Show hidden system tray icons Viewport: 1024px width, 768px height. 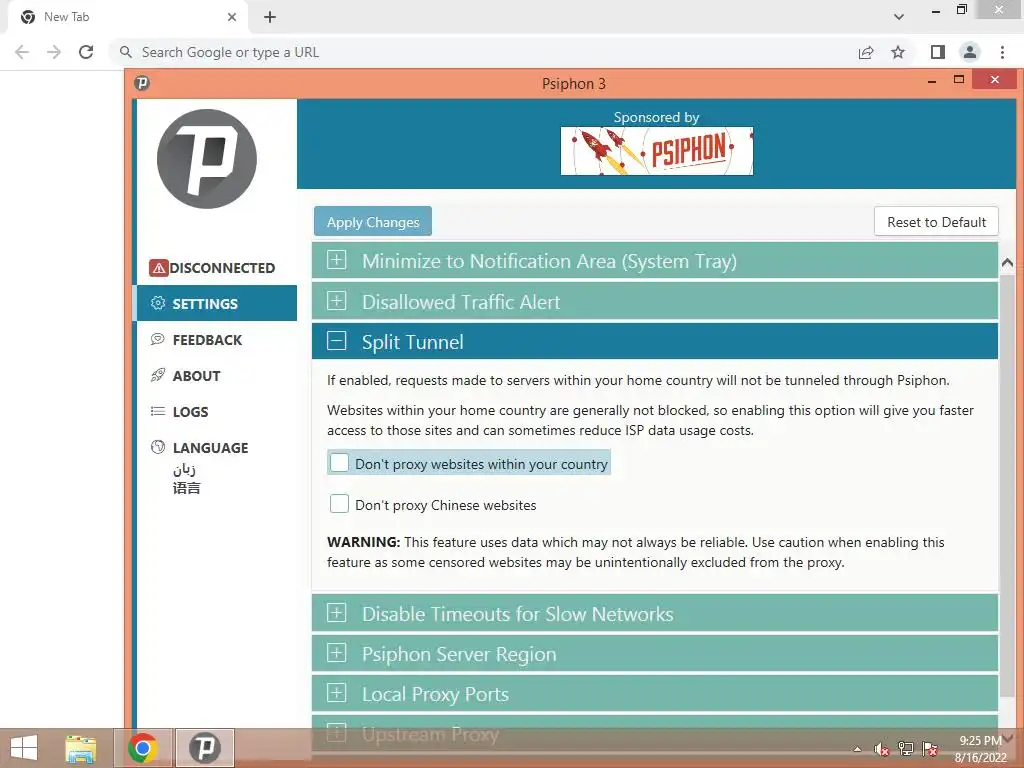coord(857,750)
